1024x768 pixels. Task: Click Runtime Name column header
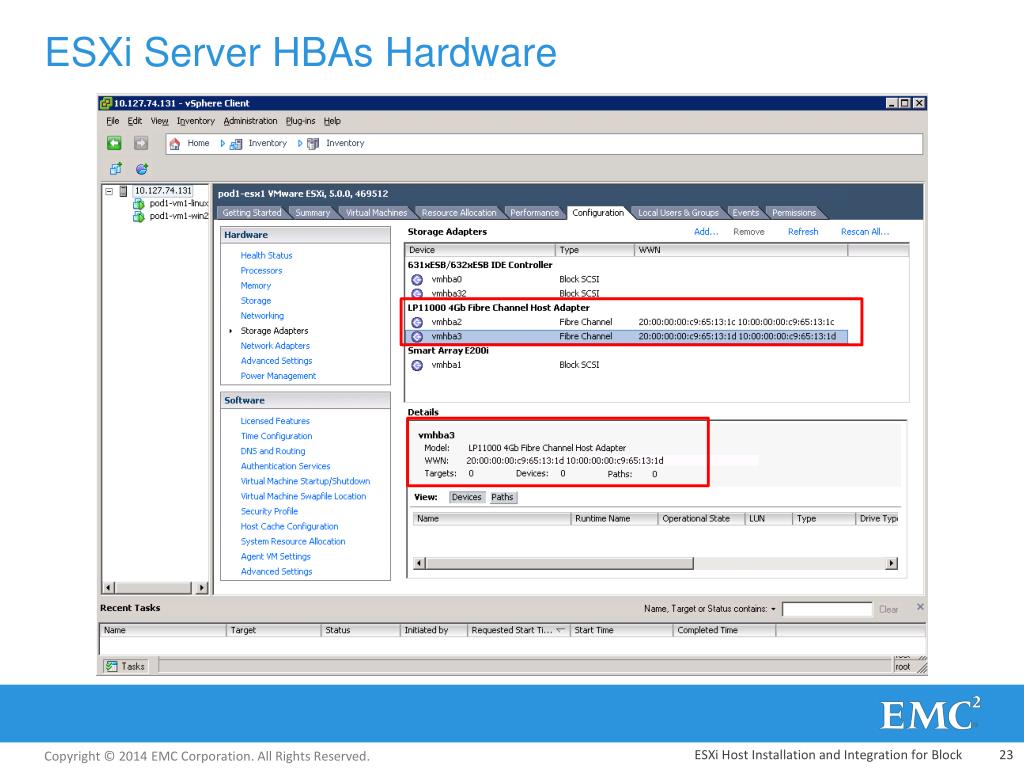click(x=614, y=519)
